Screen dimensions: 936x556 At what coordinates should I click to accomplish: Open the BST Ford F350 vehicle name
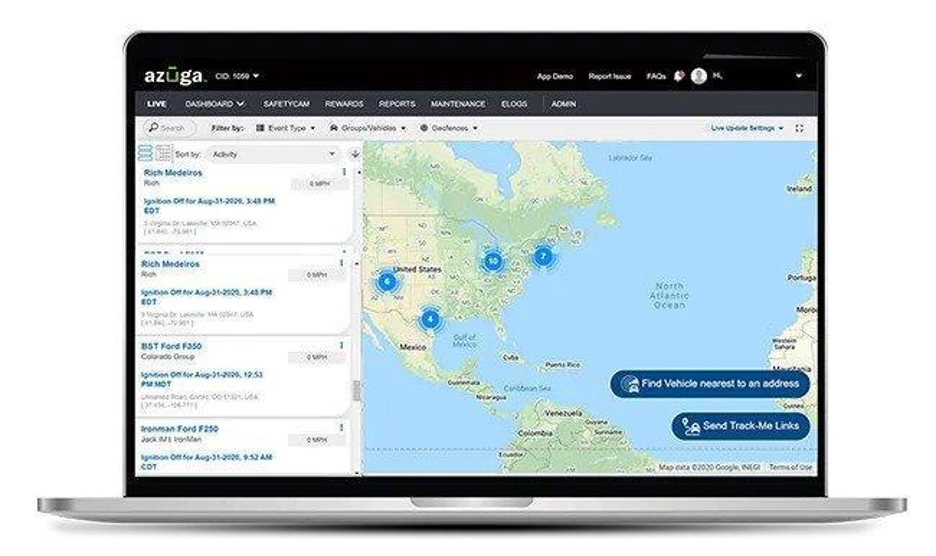(171, 346)
